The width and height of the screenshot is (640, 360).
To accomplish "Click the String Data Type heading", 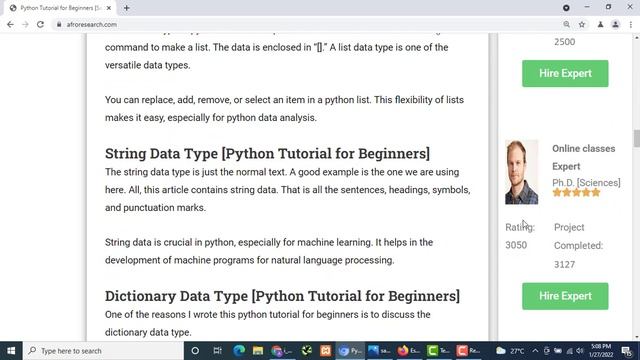I will coord(267,153).
